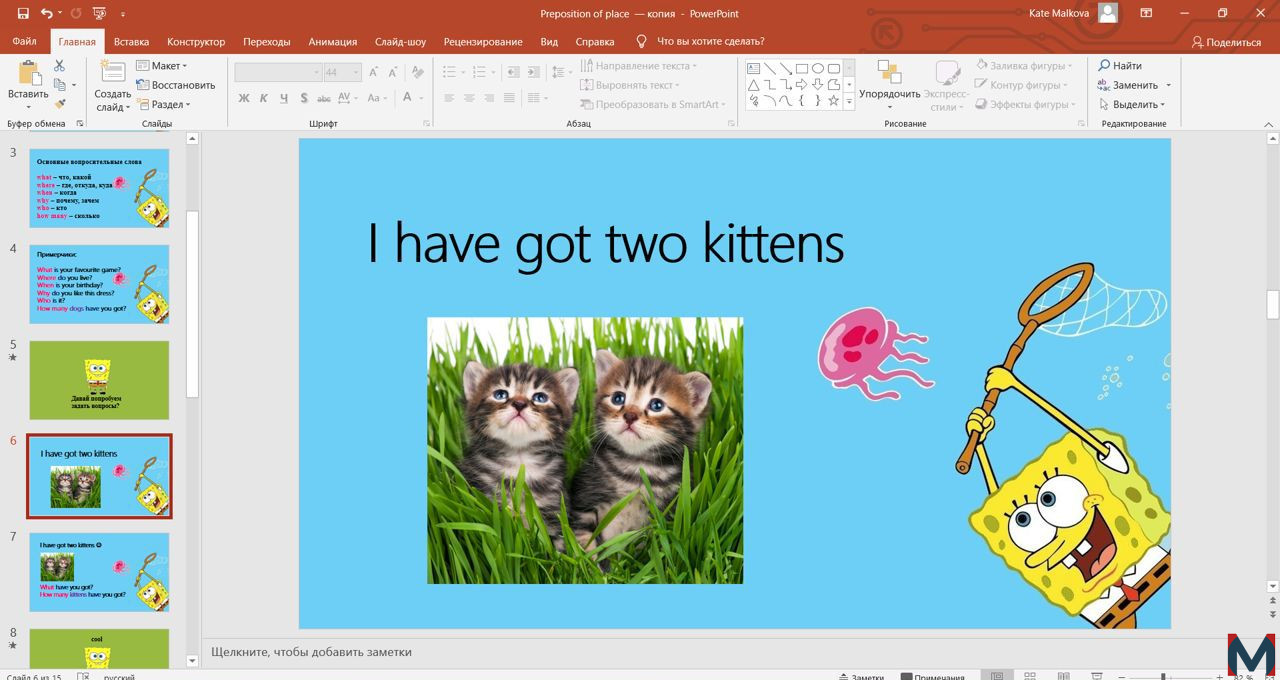The height and width of the screenshot is (680, 1280).
Task: Click the Восстановить reset button
Action: point(175,85)
